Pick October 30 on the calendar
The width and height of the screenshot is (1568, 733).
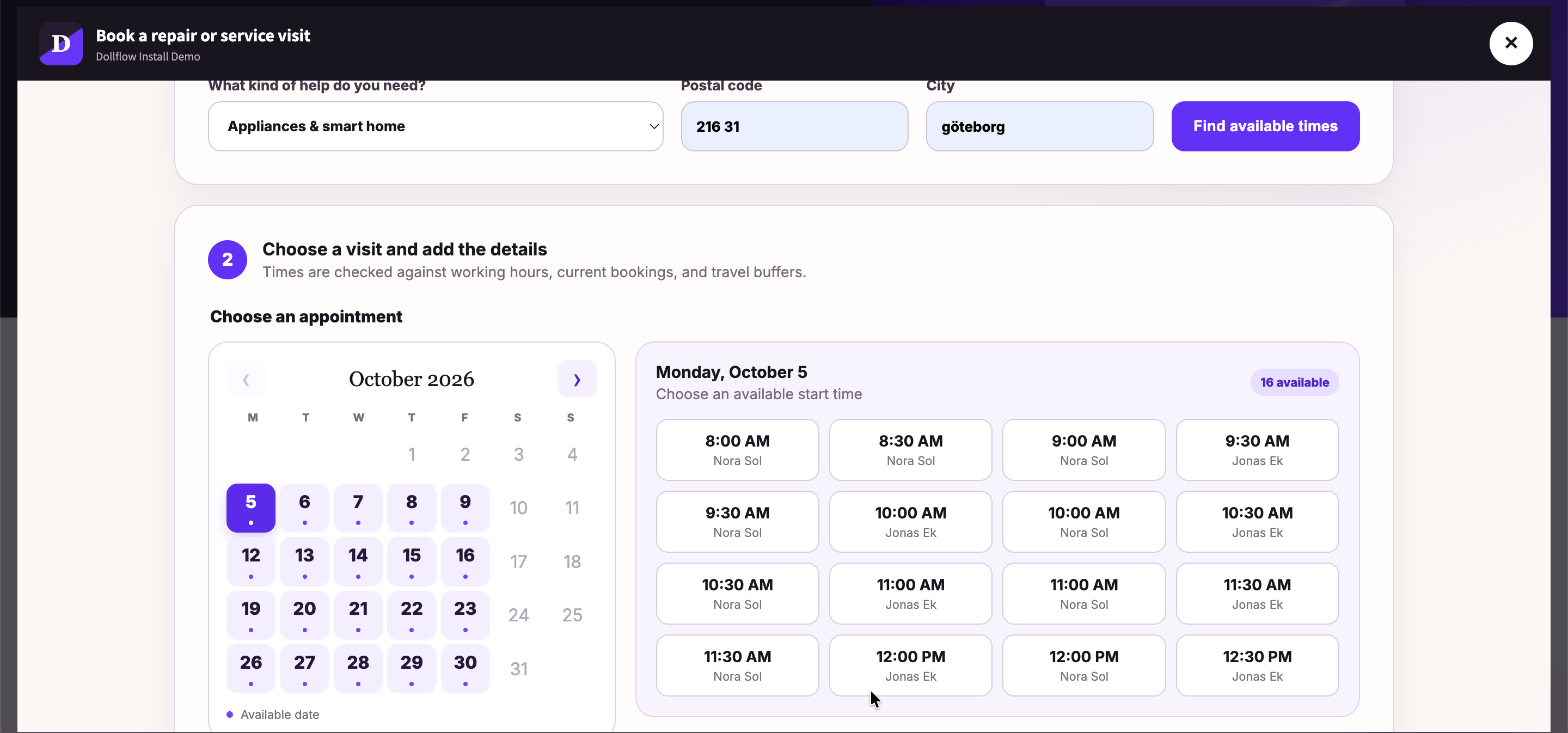[465, 668]
